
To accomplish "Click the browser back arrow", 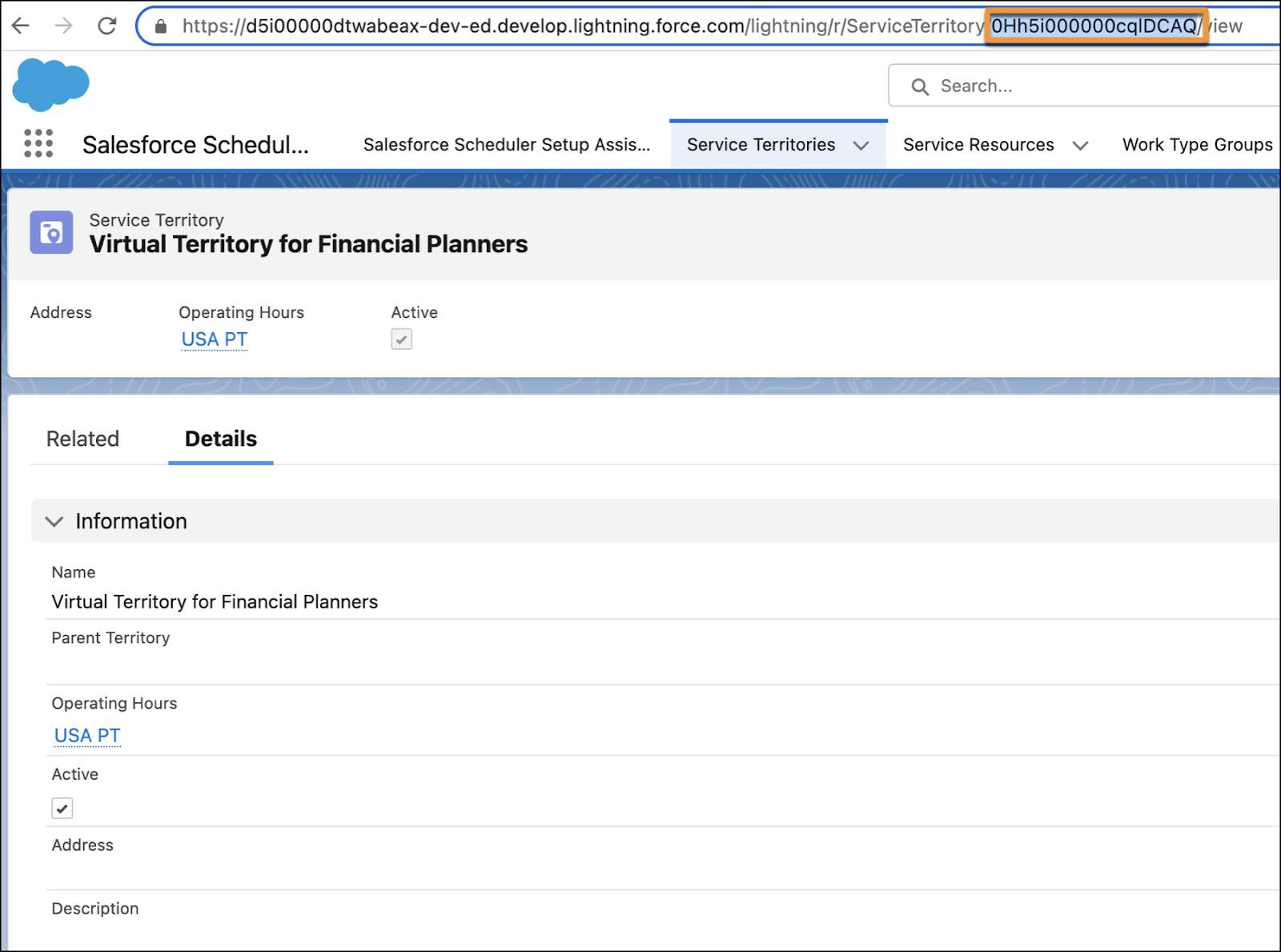I will (x=21, y=26).
